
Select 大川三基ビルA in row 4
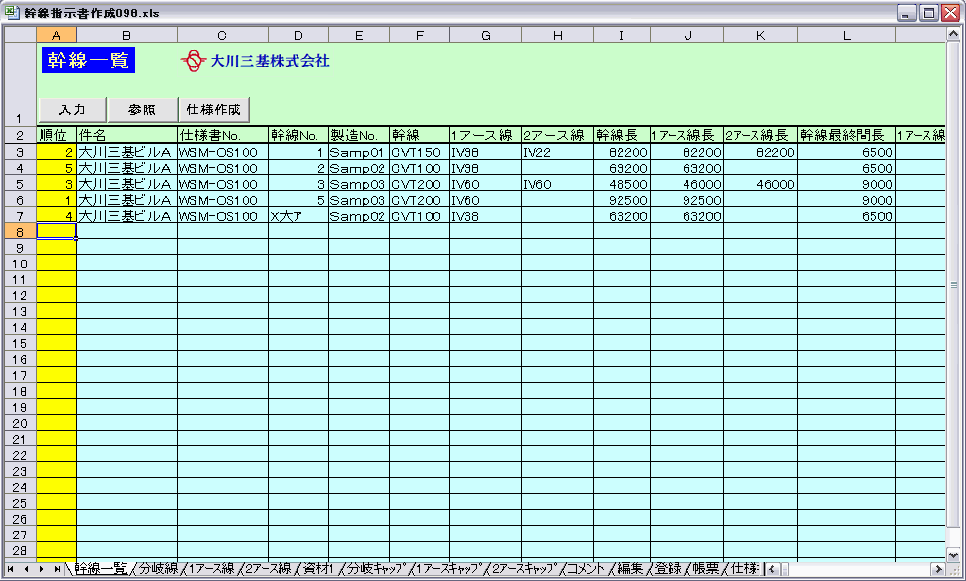[x=127, y=168]
